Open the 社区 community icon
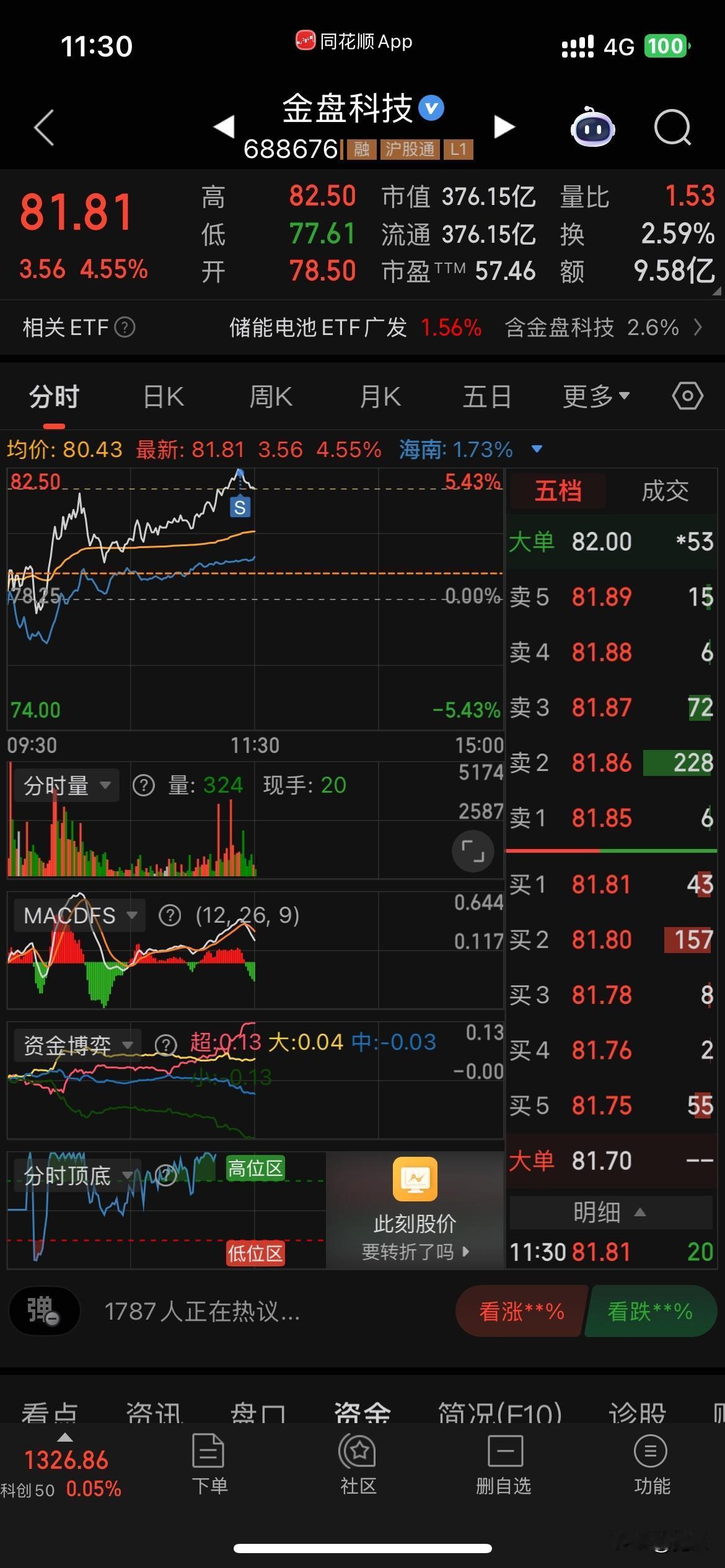Screen dimensions: 725x1568 358,1464
